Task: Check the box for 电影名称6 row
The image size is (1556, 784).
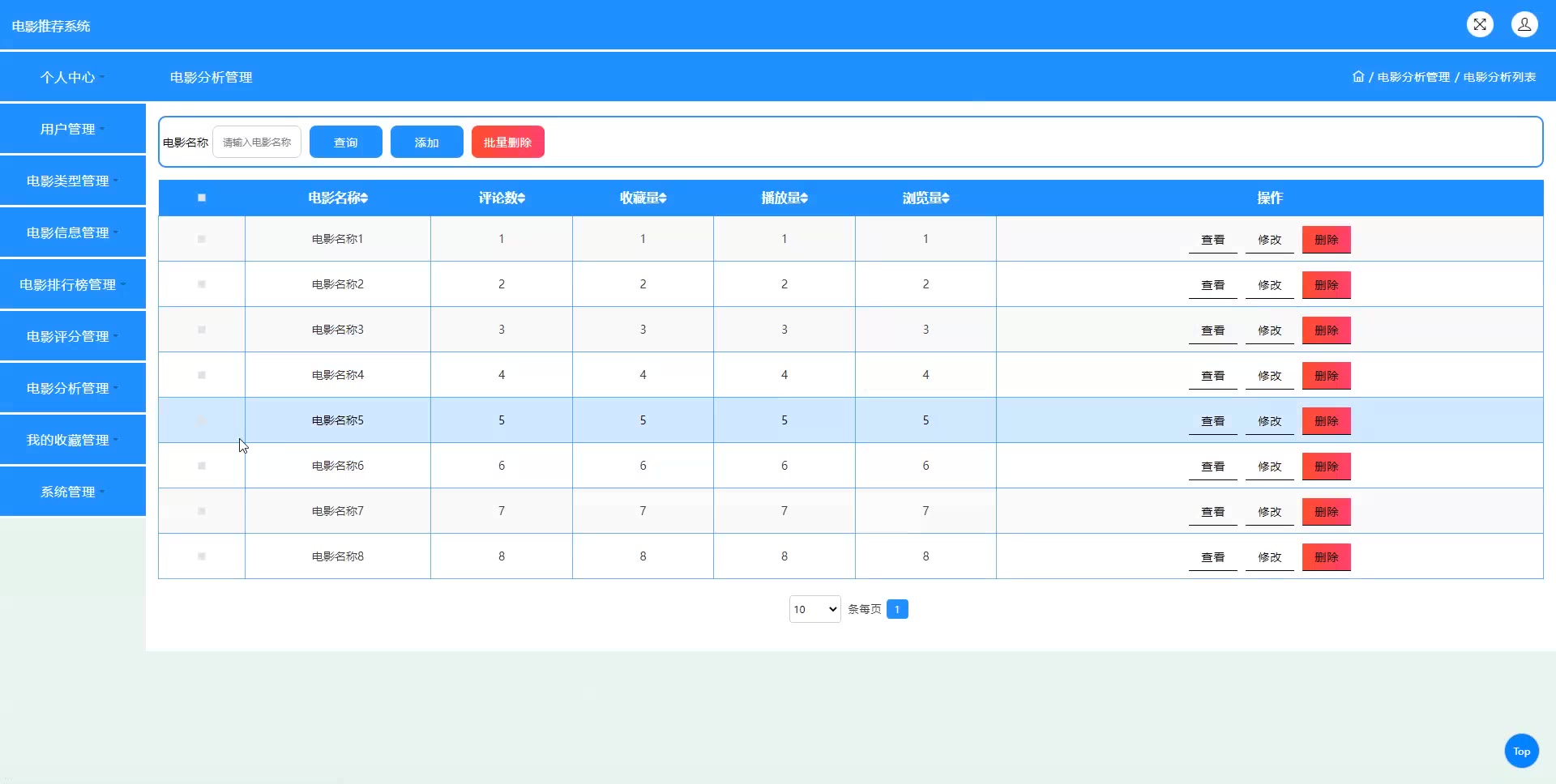Action: [202, 466]
